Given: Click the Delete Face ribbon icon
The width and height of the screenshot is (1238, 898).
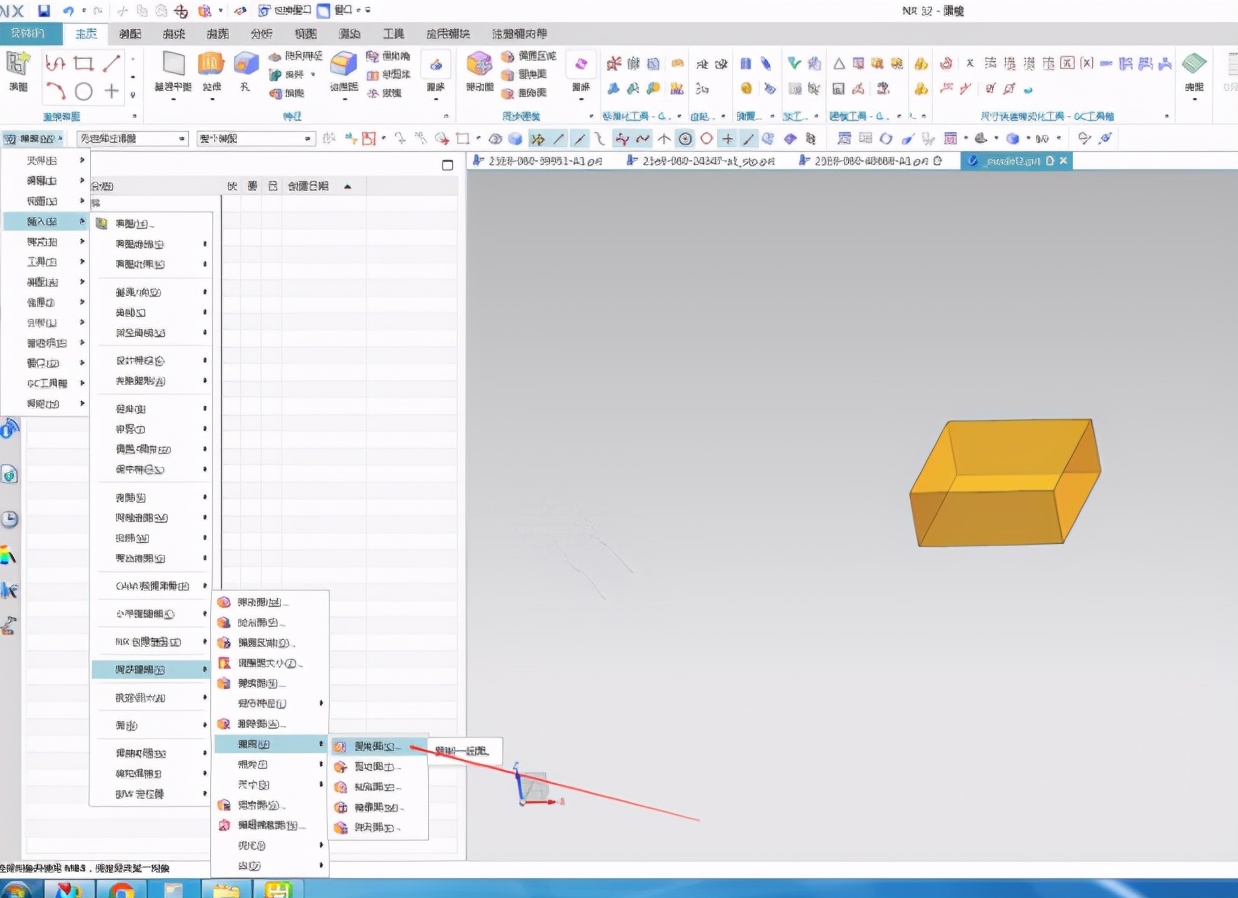Looking at the screenshot, I should click(x=508, y=93).
